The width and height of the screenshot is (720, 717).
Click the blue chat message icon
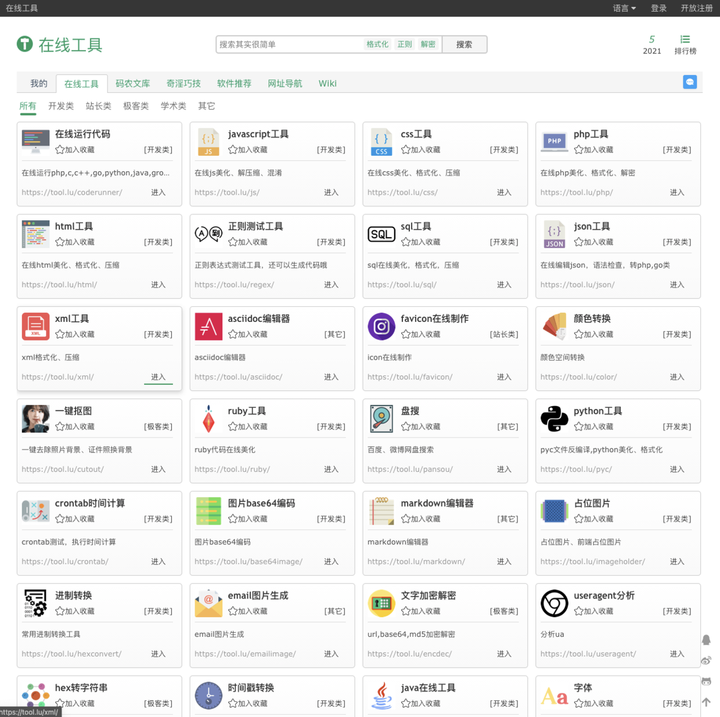(690, 82)
